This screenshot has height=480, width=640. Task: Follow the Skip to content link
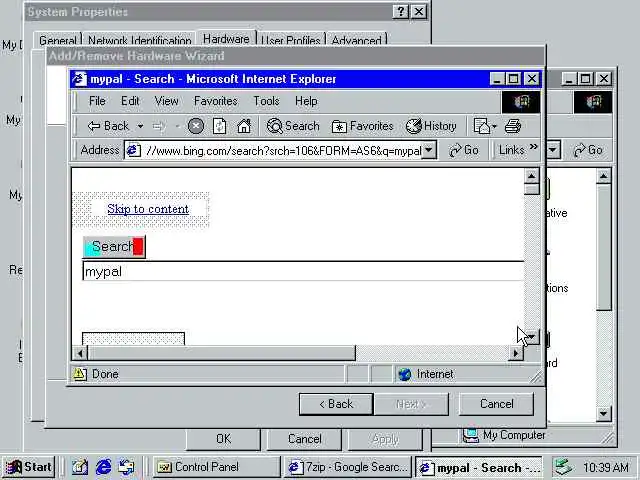148,209
